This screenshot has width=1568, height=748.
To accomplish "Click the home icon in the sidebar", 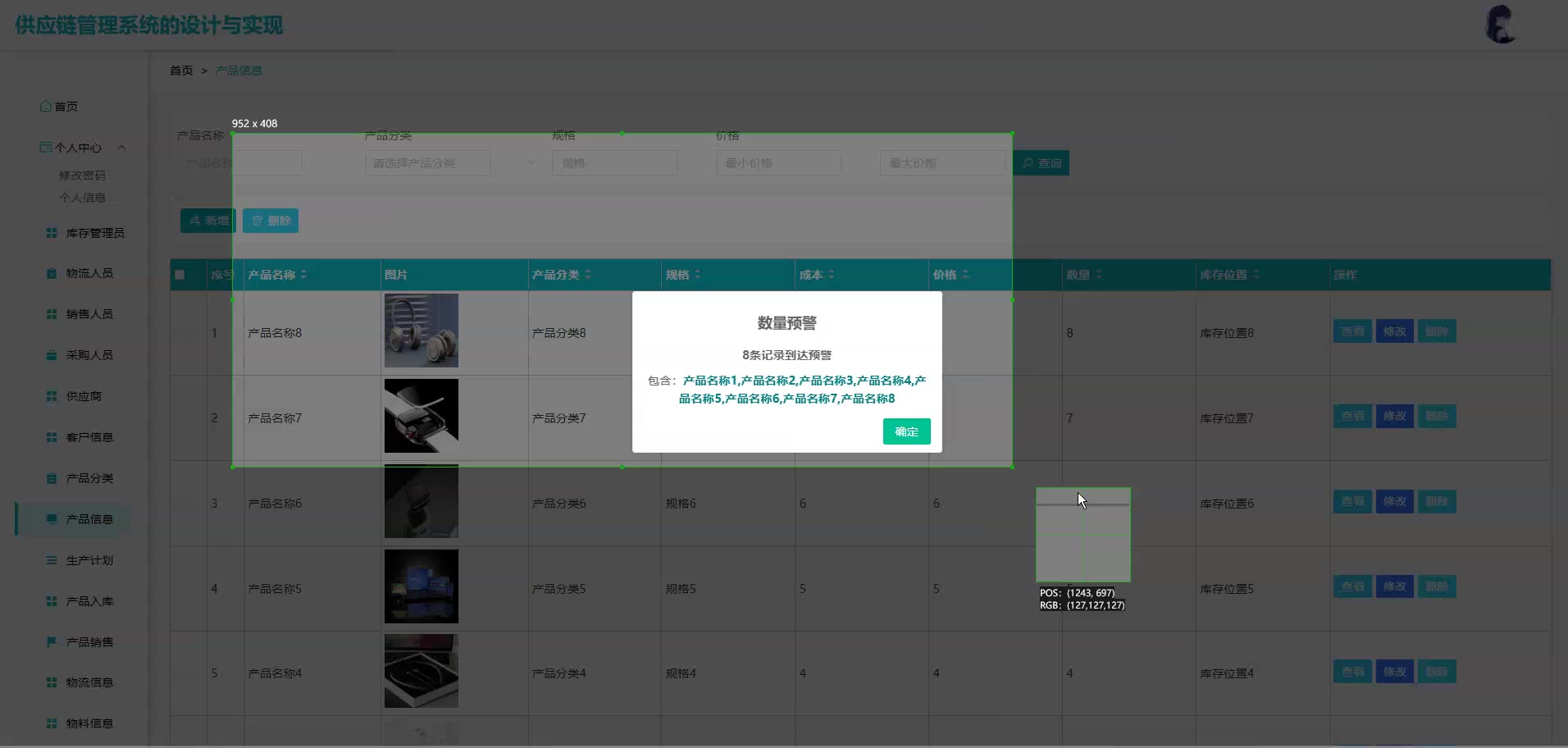I will (46, 107).
